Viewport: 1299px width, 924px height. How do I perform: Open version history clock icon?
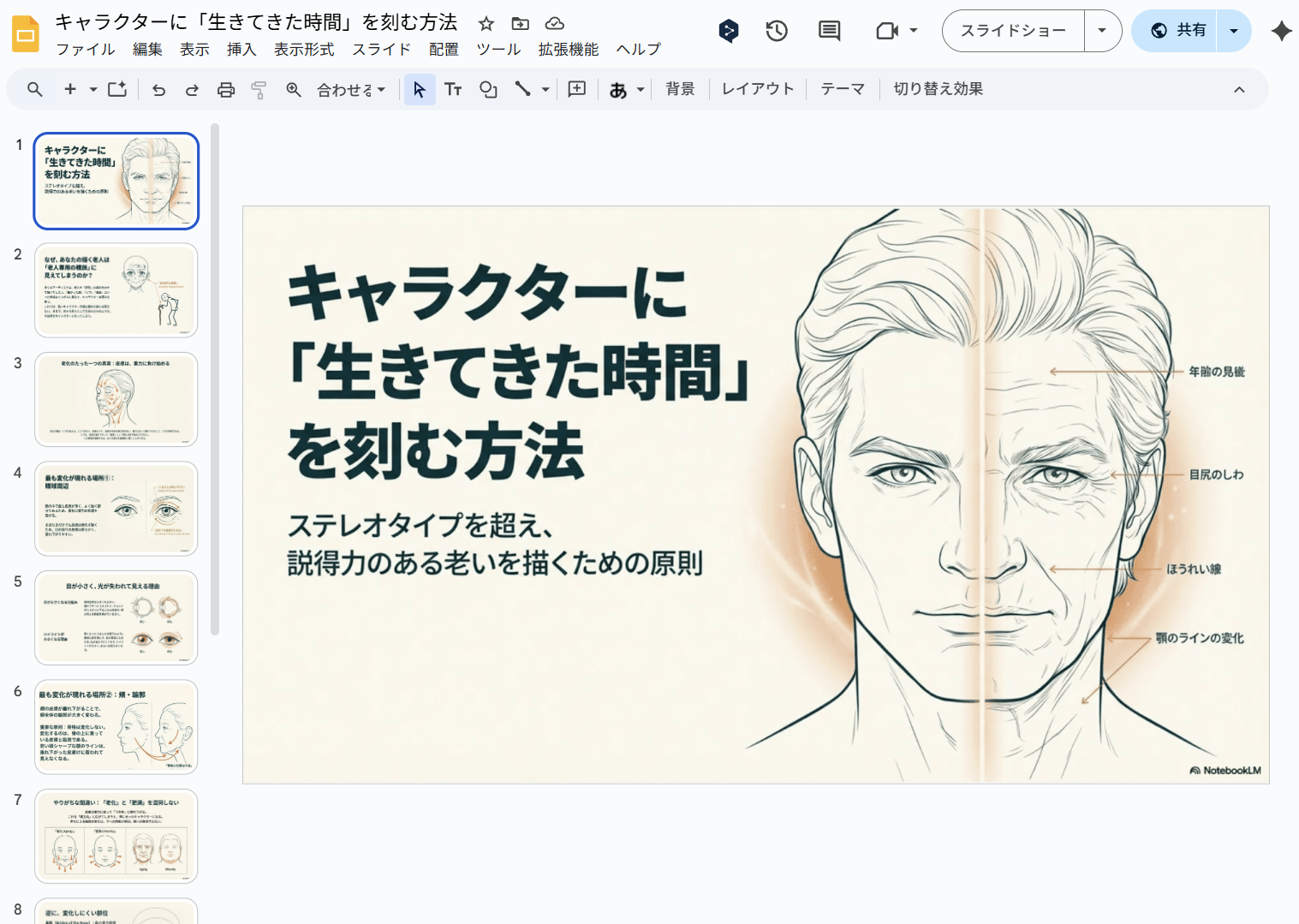[x=777, y=31]
